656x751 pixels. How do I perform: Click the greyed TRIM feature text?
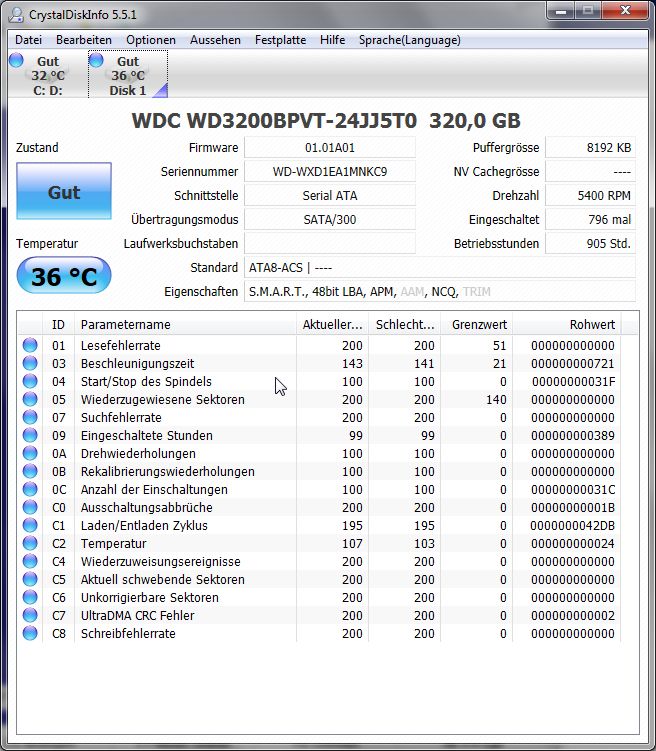click(476, 292)
